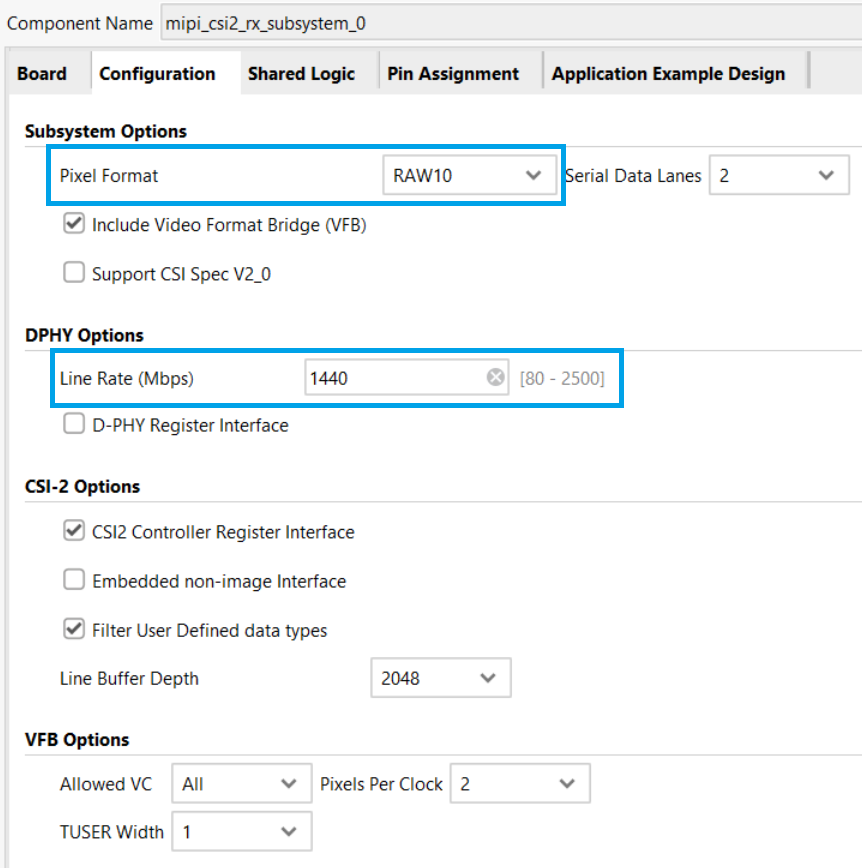Open the Pixel Format RAW10 dropdown

point(468,176)
